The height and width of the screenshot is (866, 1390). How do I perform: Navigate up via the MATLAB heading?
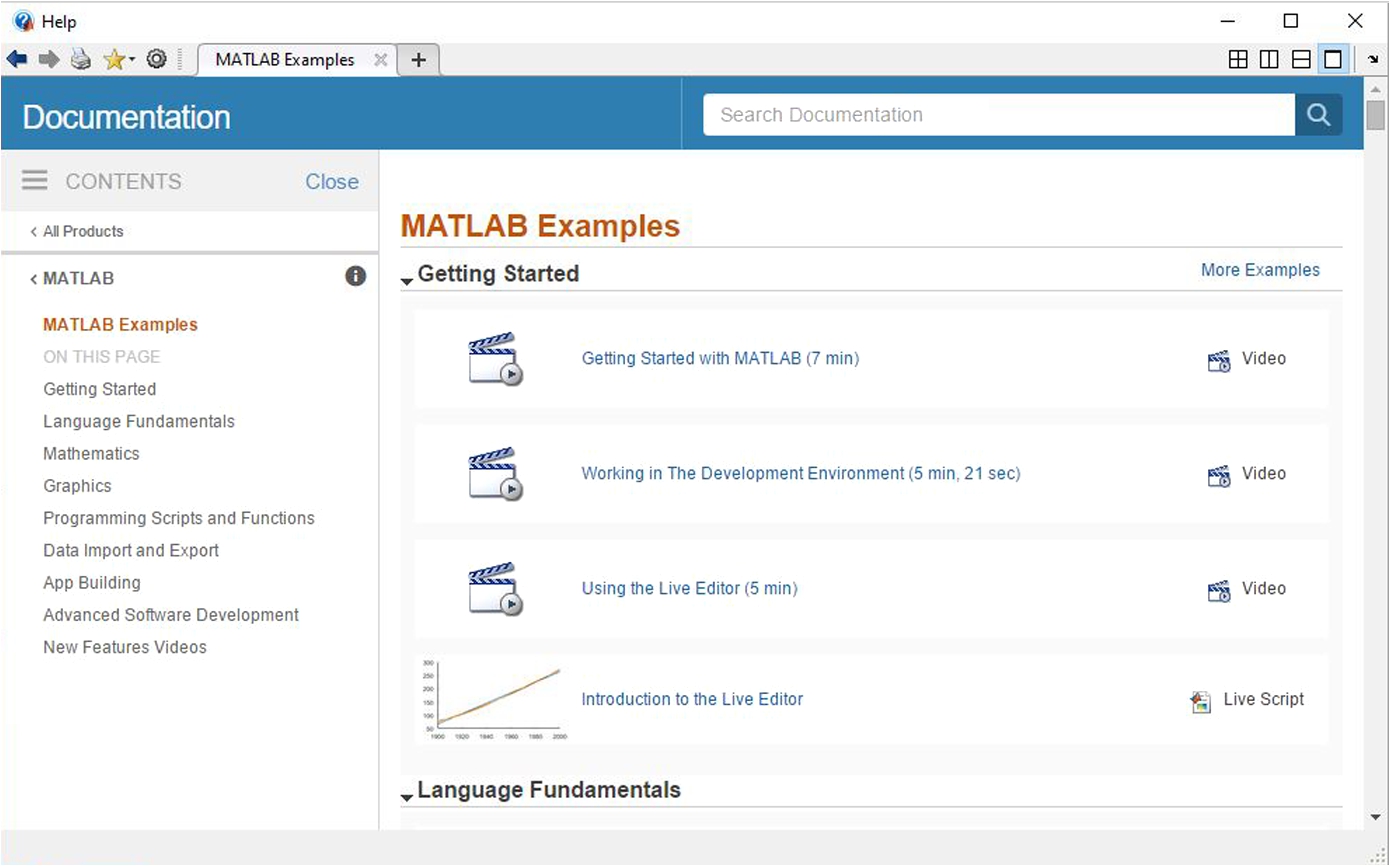(x=72, y=278)
